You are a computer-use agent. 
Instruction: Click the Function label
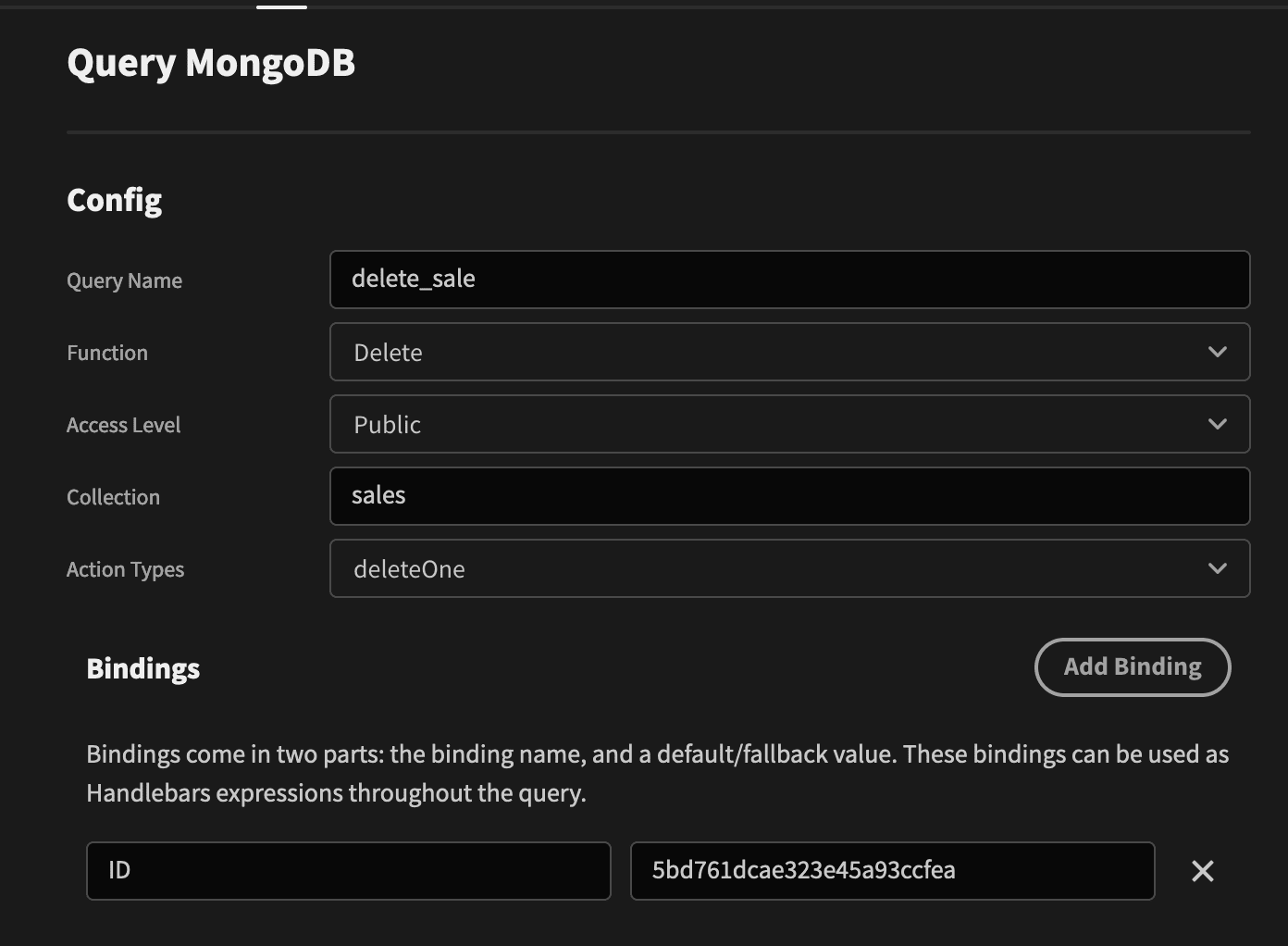point(107,353)
